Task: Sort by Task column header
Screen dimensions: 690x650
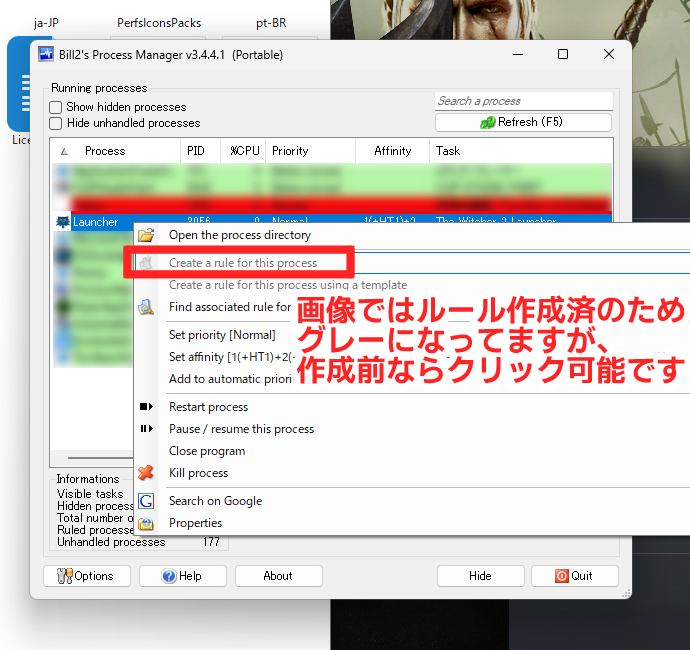Action: pos(521,151)
